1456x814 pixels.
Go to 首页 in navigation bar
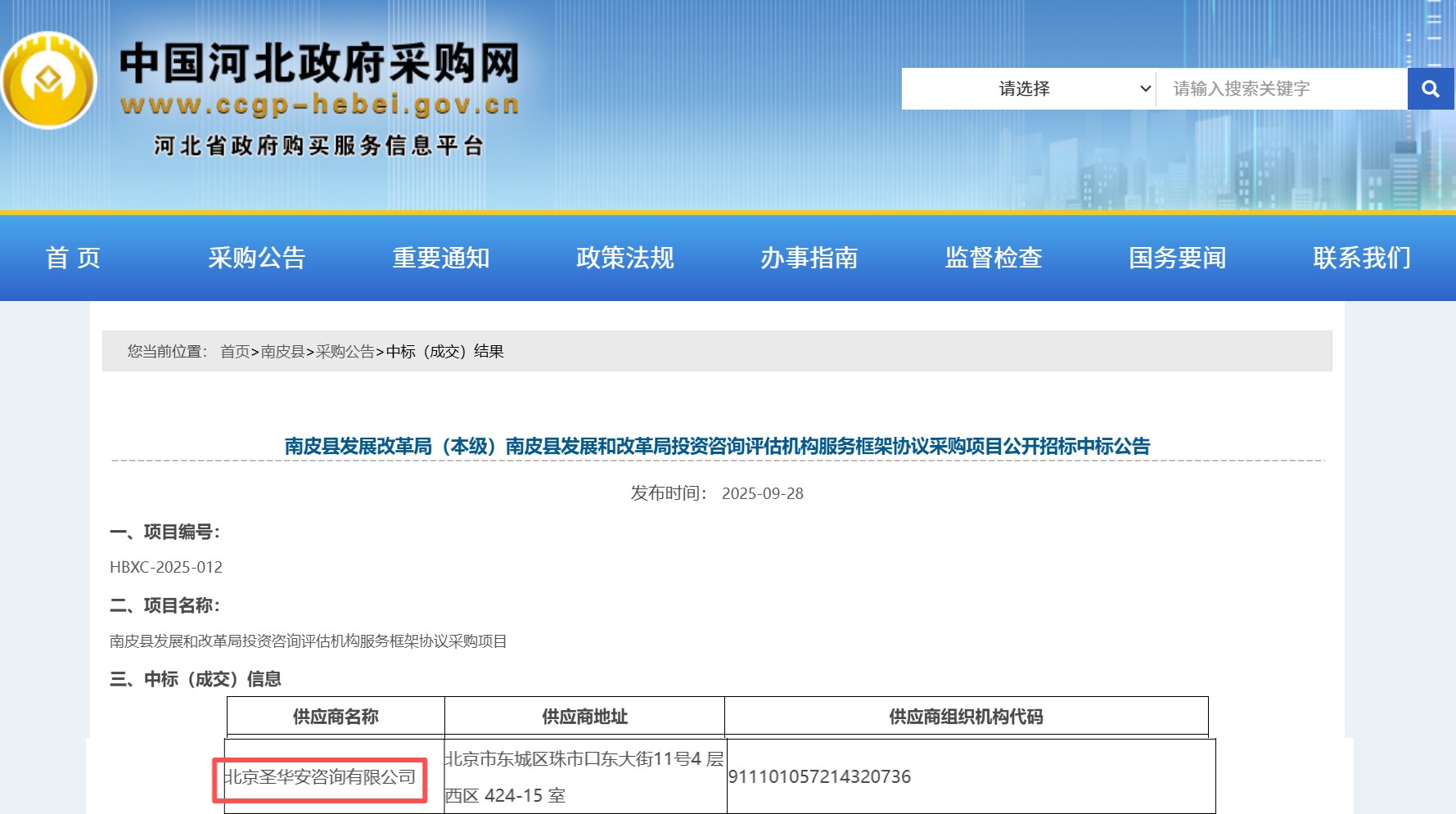(73, 258)
